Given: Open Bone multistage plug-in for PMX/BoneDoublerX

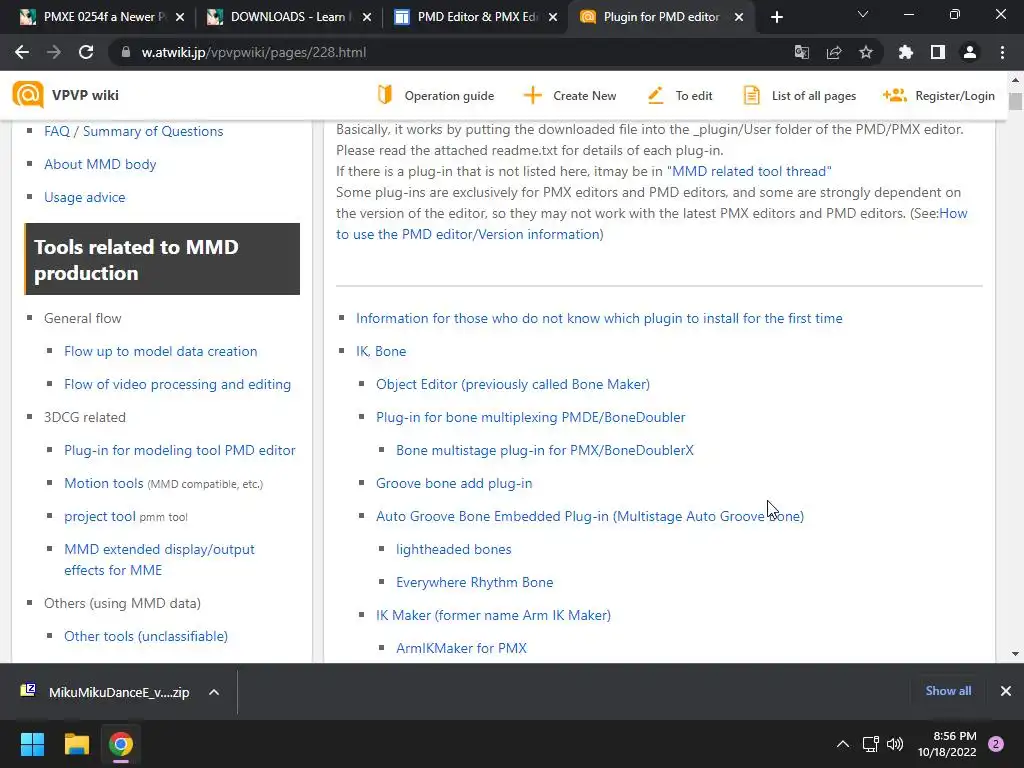Looking at the screenshot, I should 545,450.
